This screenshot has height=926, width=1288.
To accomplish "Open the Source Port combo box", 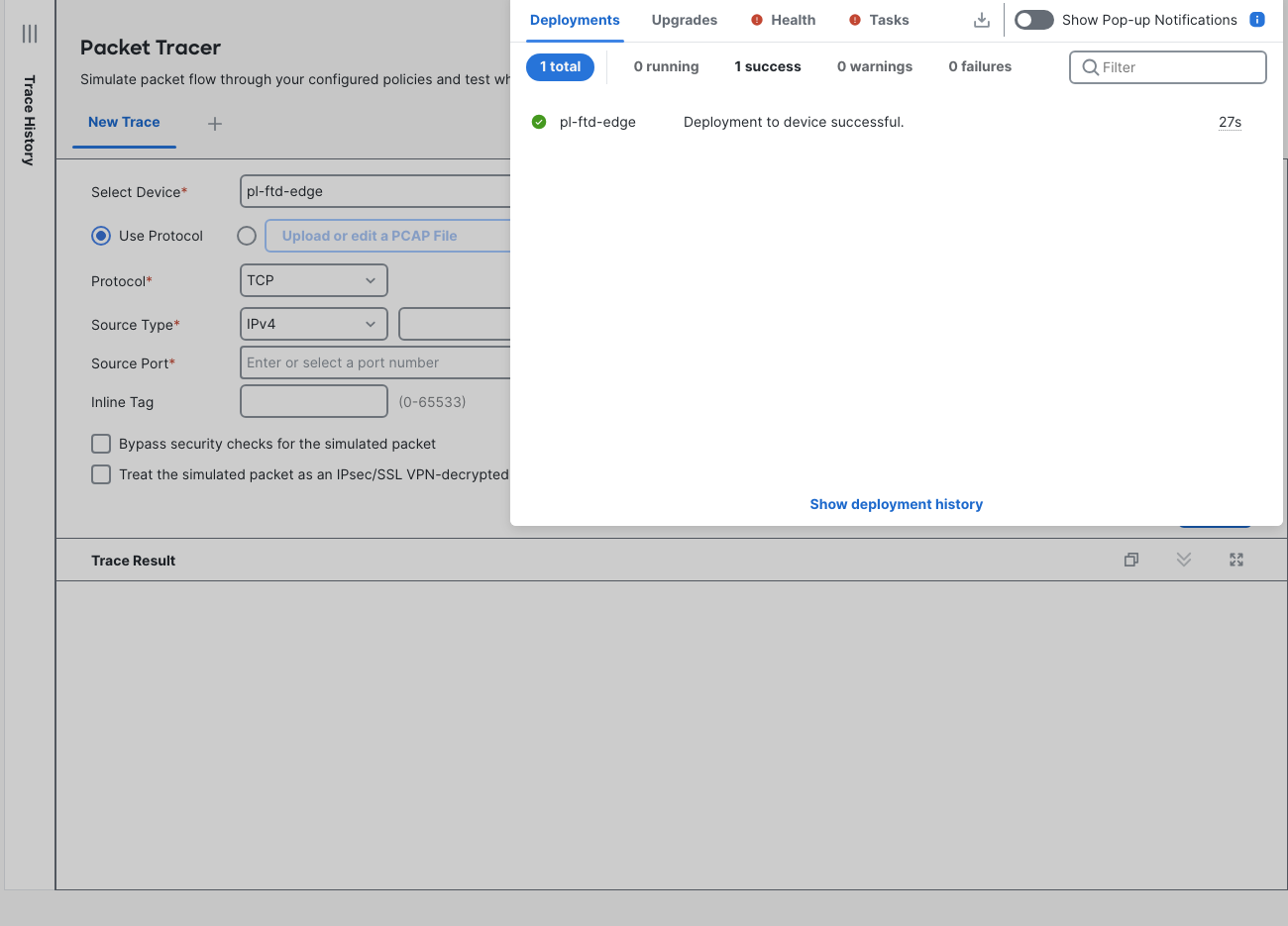I will [376, 362].
